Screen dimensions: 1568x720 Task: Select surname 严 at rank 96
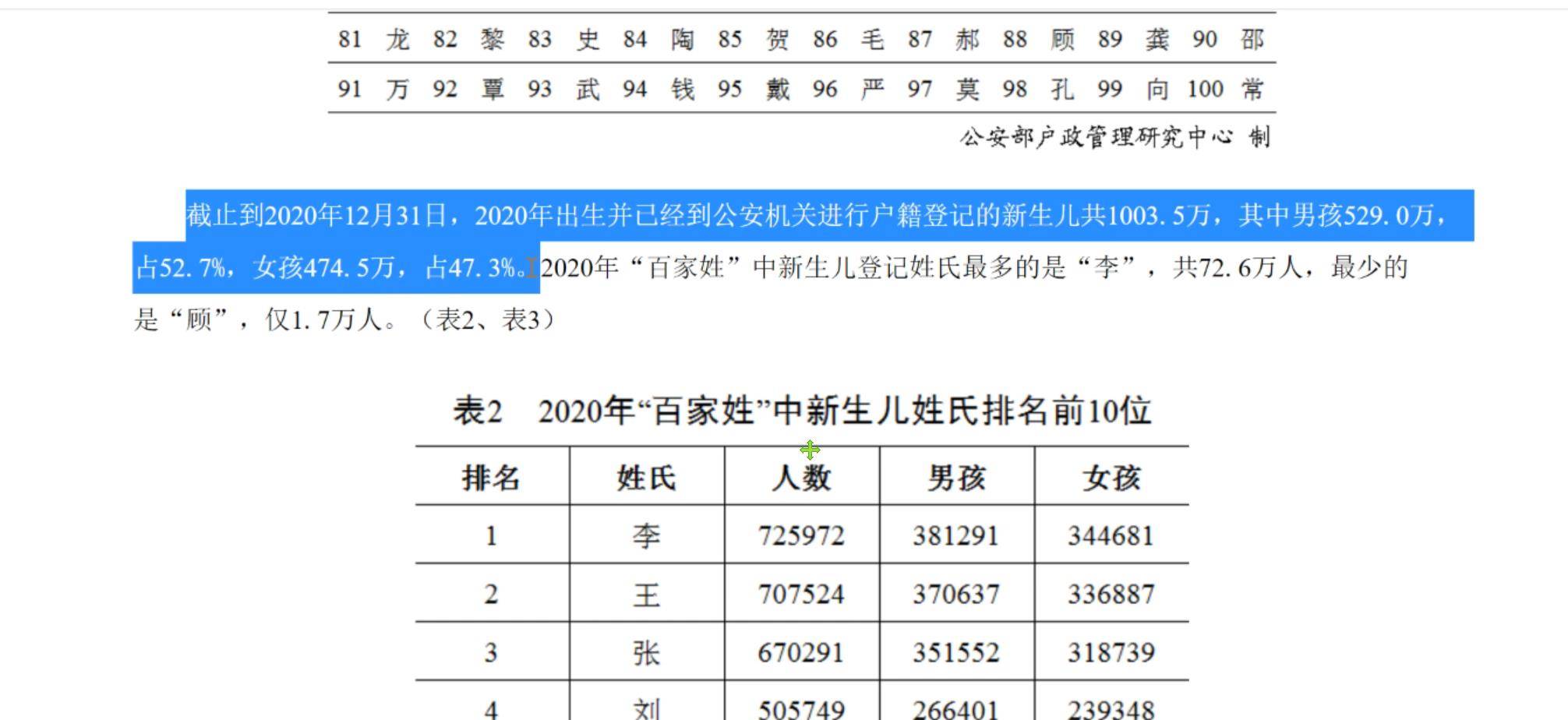[872, 90]
